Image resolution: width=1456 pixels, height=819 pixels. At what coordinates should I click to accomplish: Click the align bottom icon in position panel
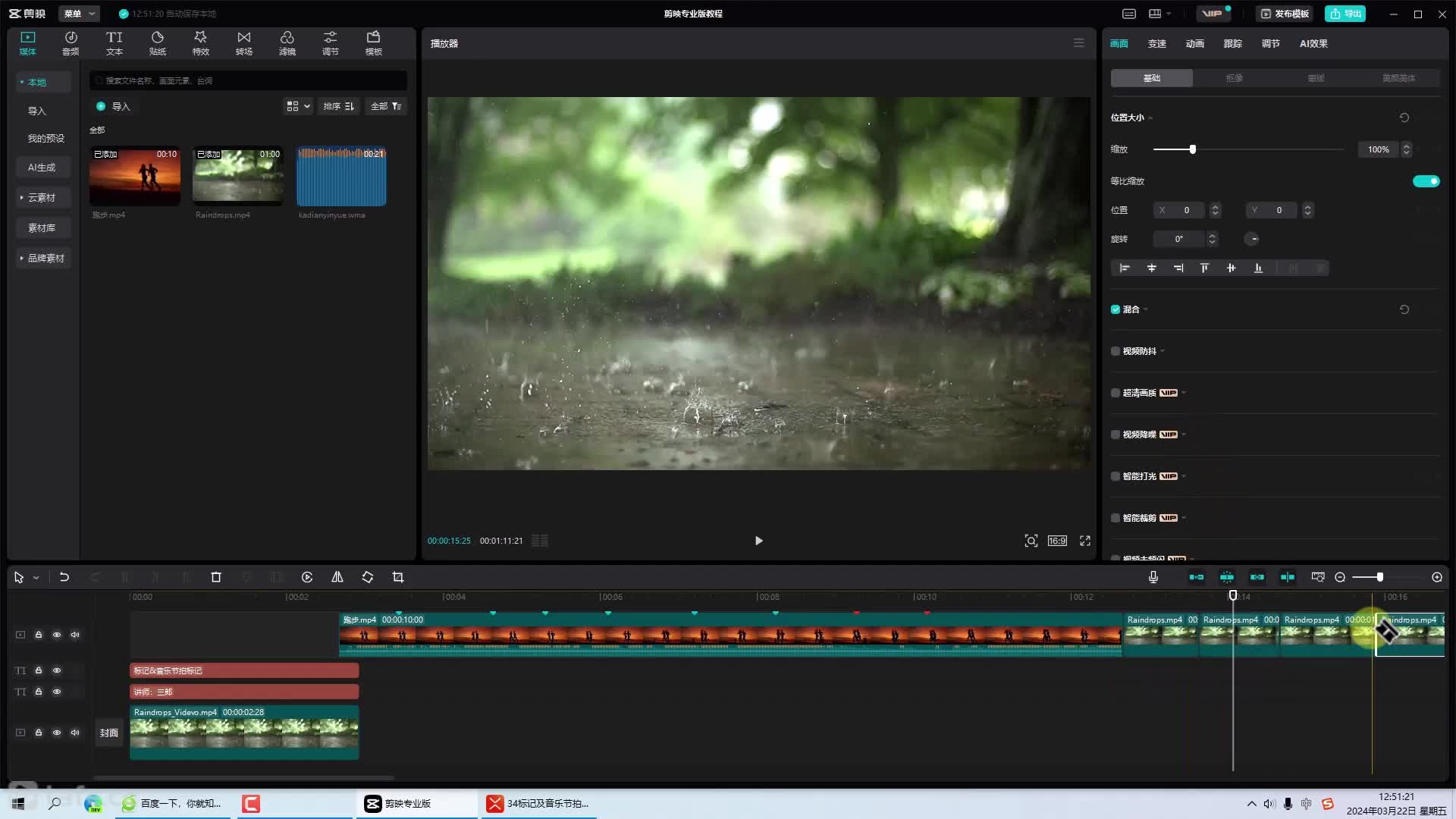pyautogui.click(x=1258, y=268)
